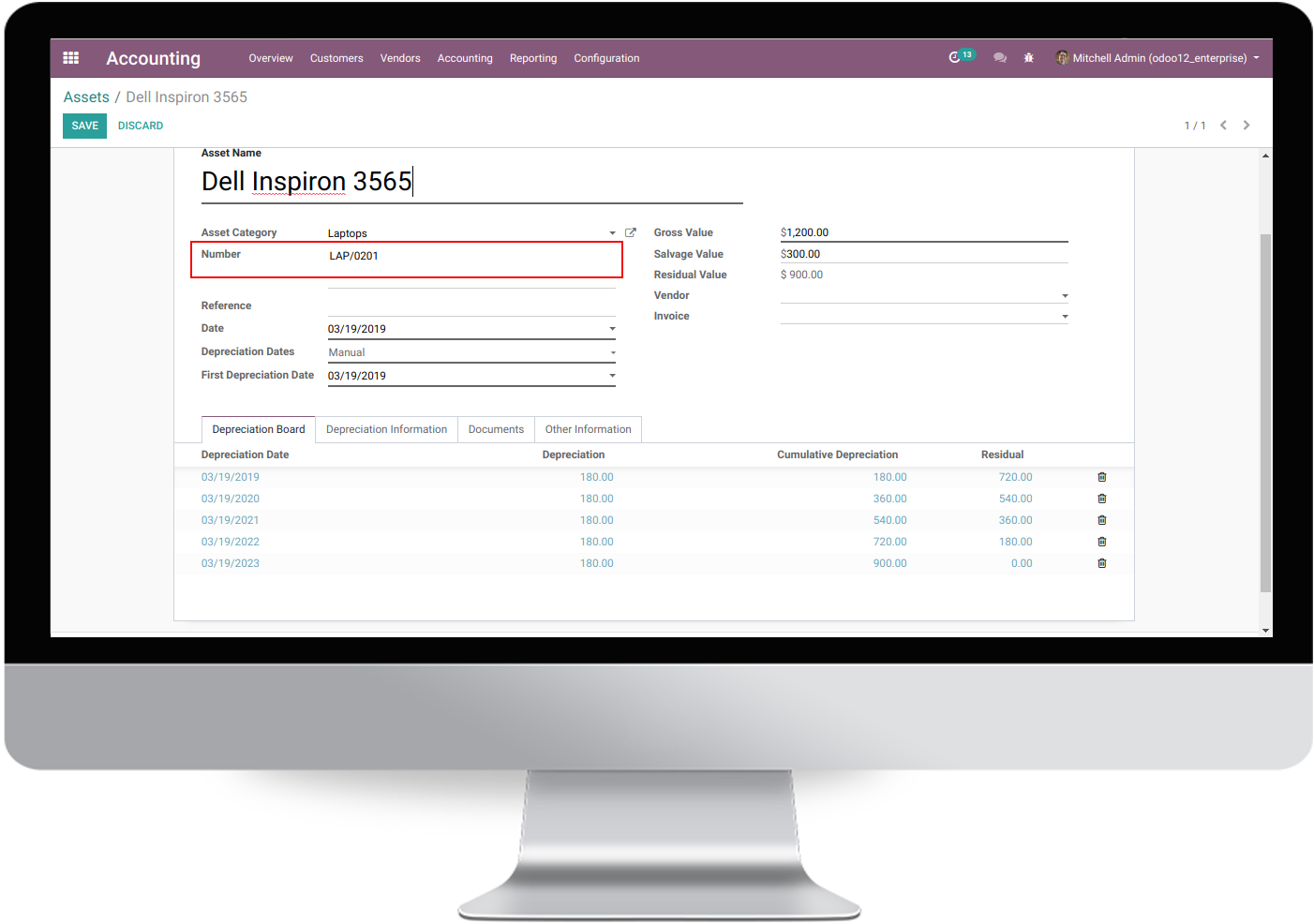Open the Mitchell Admin user menu caret
Screen dimensions: 1314x924
coord(1256,58)
